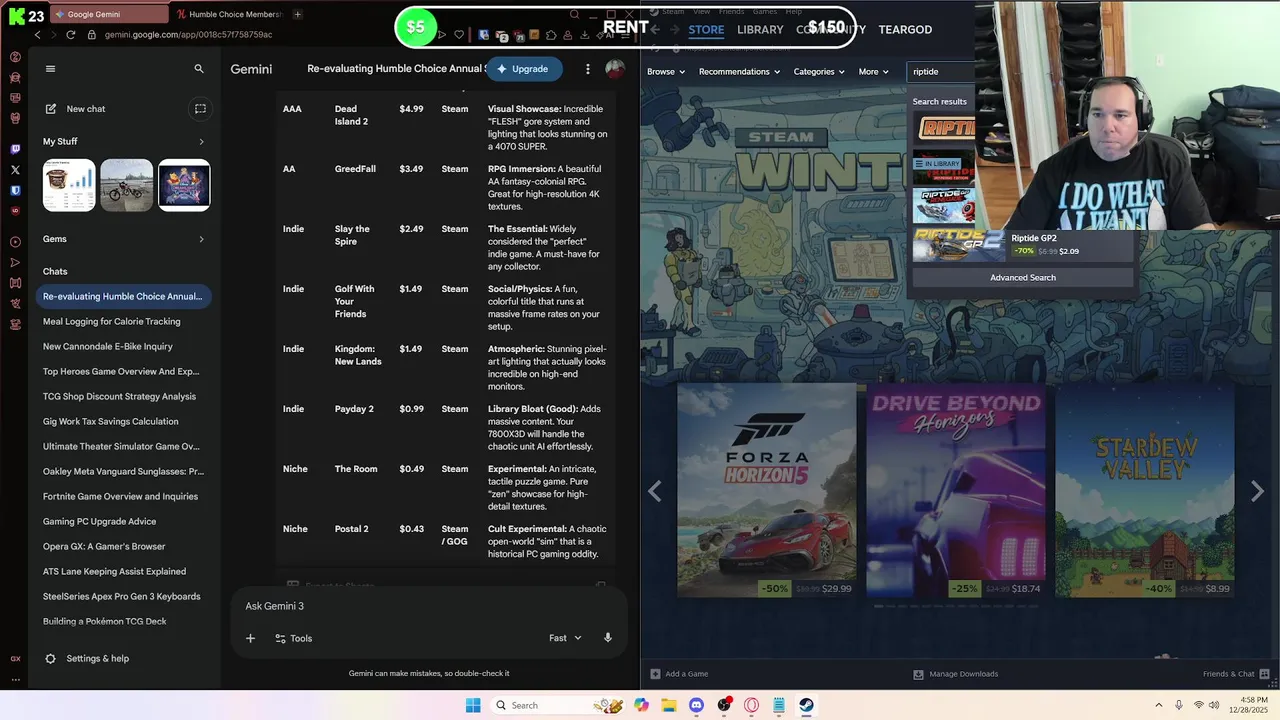Open the chart image thumbnail in My Stuff

[69, 185]
